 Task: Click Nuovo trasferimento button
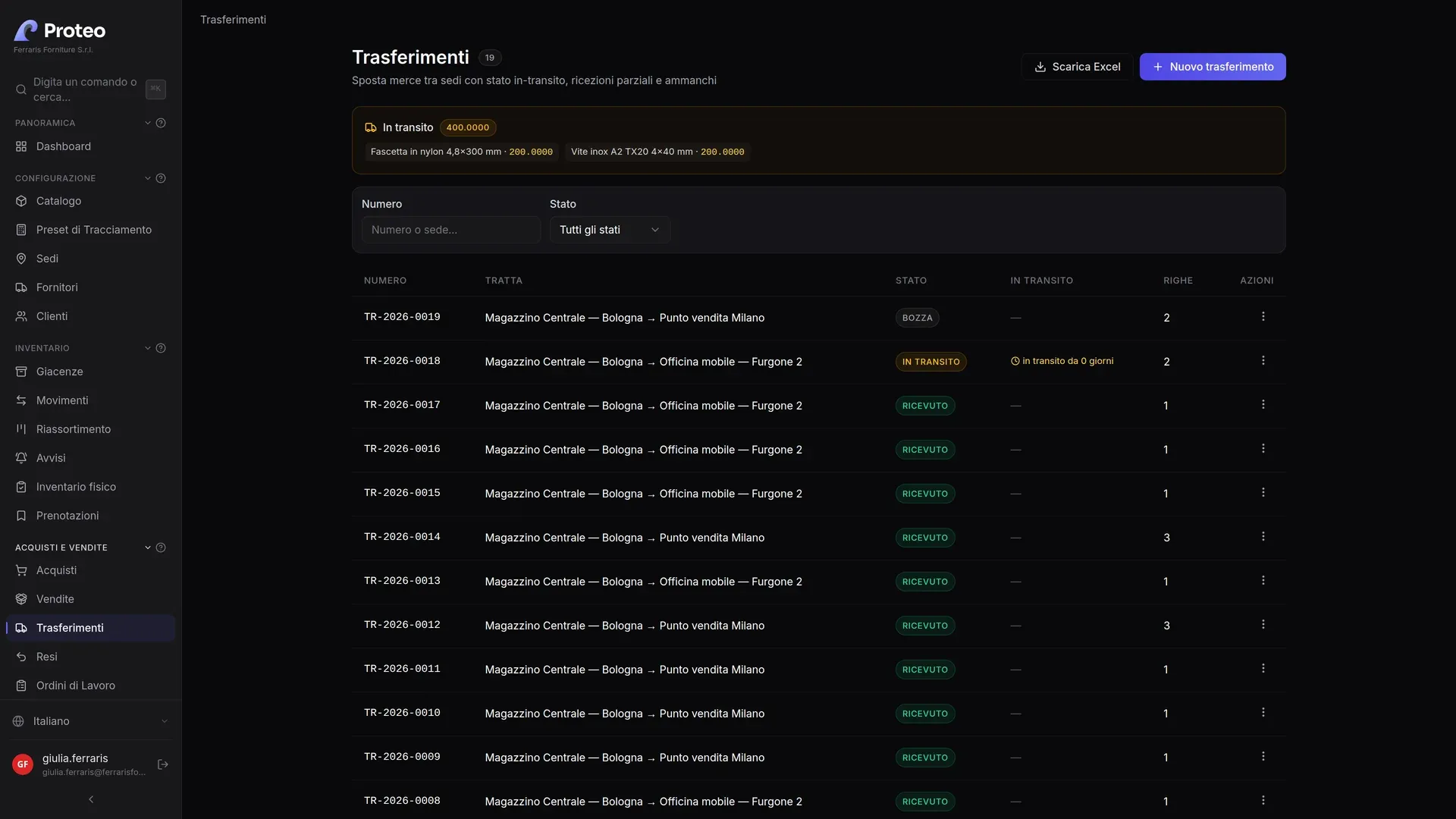[1213, 67]
